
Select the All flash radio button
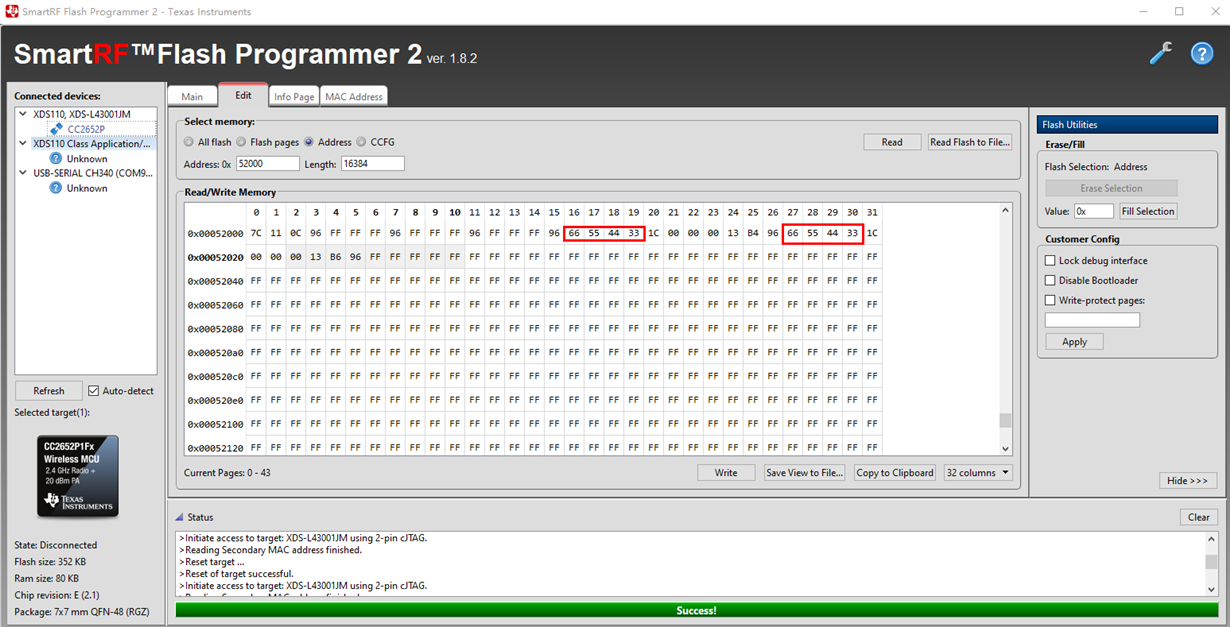coord(189,142)
